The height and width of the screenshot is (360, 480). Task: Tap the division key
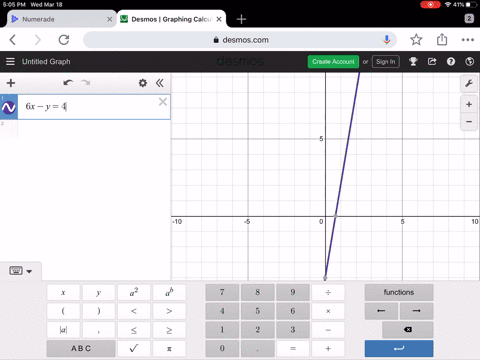(x=328, y=293)
